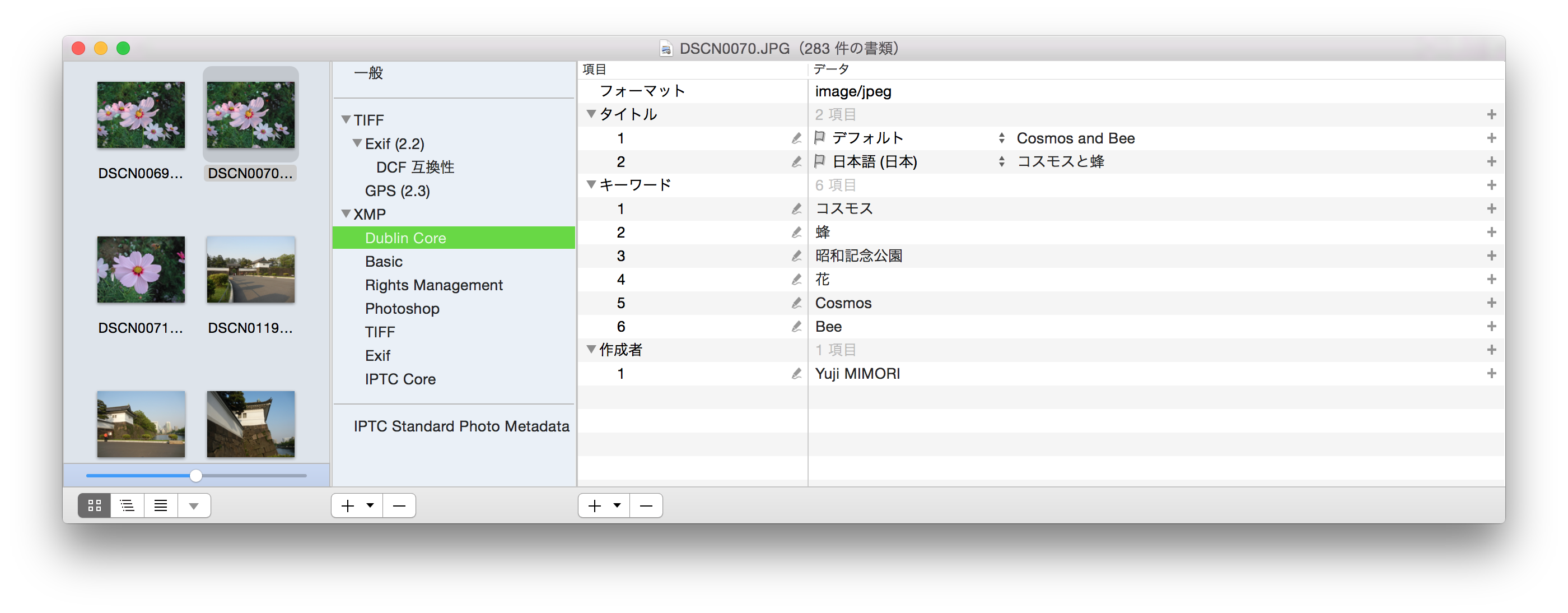The height and width of the screenshot is (613, 1568).
Task: Collapse the Exif (2.2) tree node
Action: point(357,143)
